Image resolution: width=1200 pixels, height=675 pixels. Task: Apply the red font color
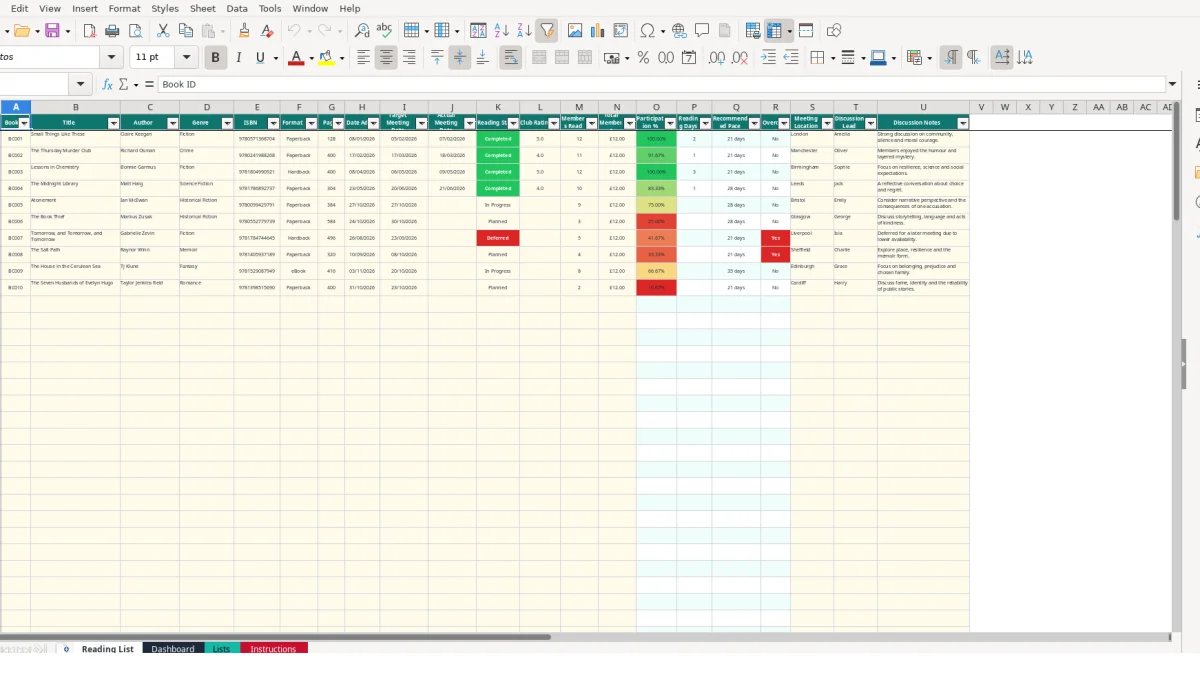click(x=295, y=58)
